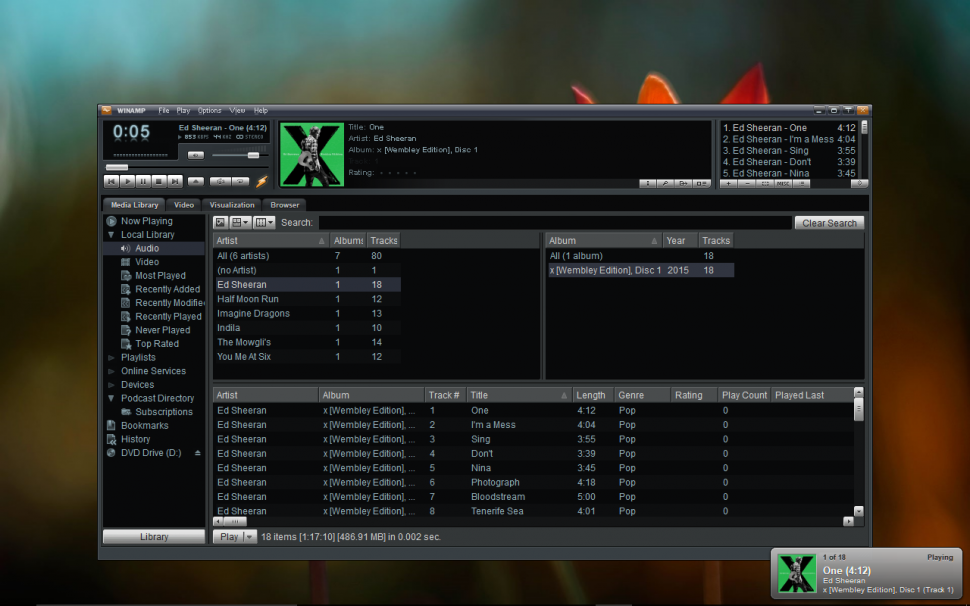
Task: Toggle the shuffle button
Action: [219, 181]
